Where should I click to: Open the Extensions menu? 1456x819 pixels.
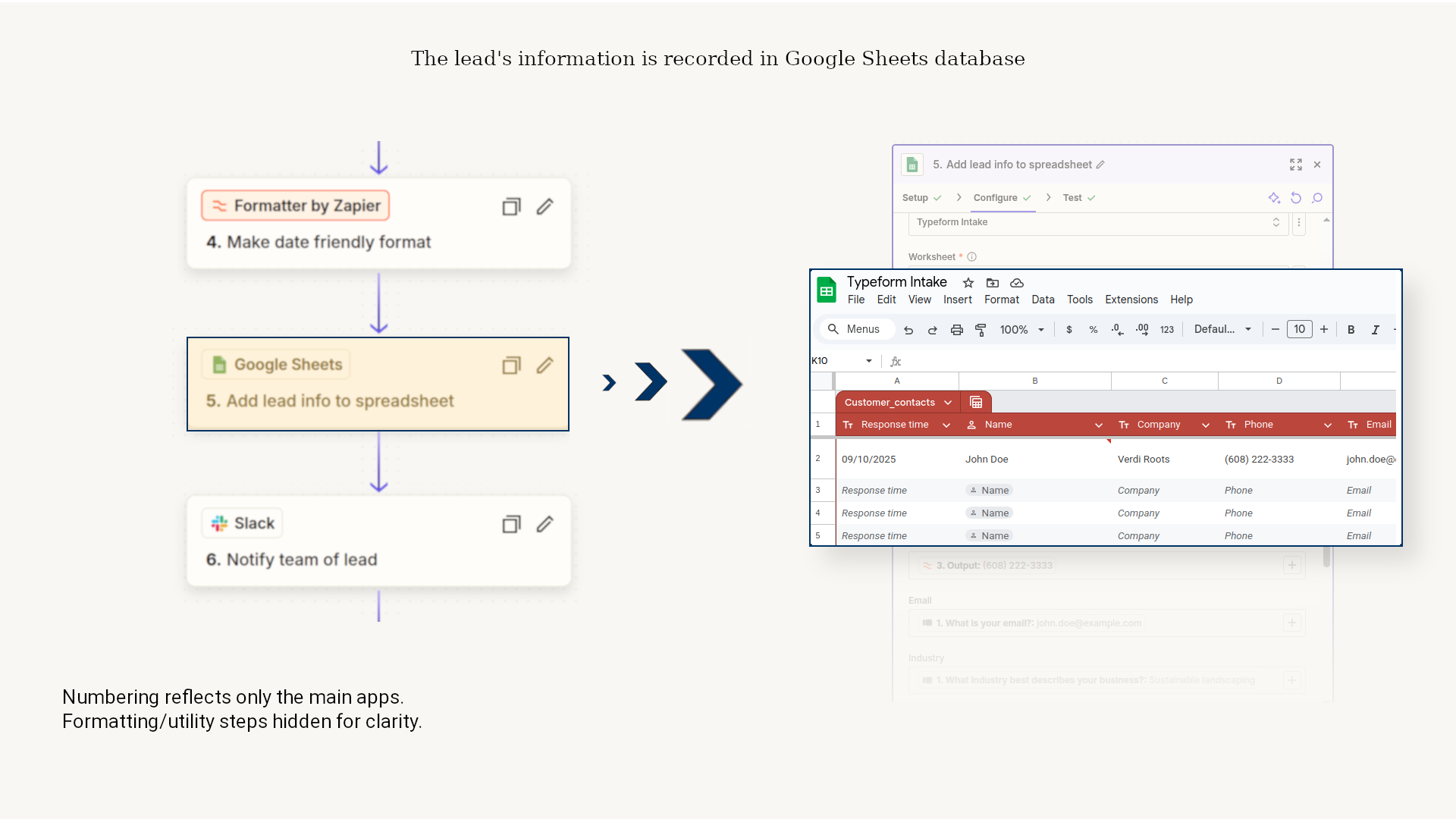tap(1131, 300)
